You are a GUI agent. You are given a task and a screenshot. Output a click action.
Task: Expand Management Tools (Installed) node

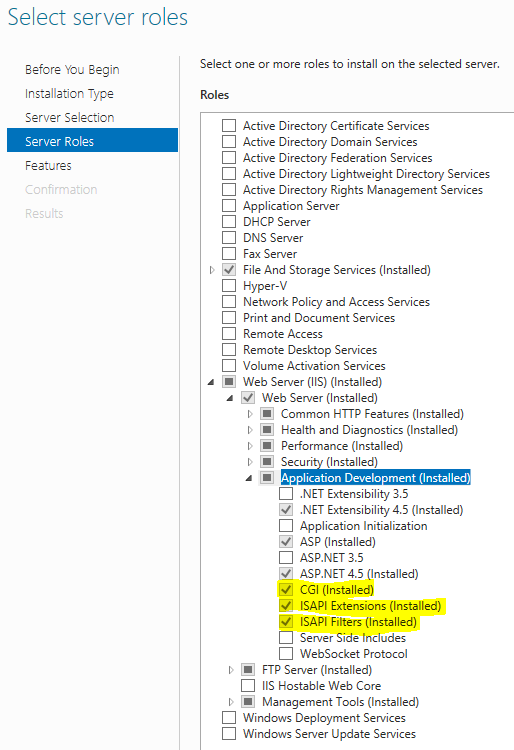(x=231, y=702)
